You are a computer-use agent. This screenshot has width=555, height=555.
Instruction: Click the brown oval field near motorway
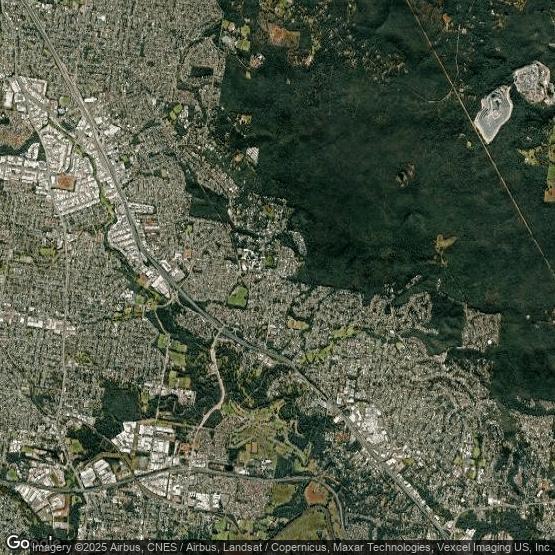315,493
